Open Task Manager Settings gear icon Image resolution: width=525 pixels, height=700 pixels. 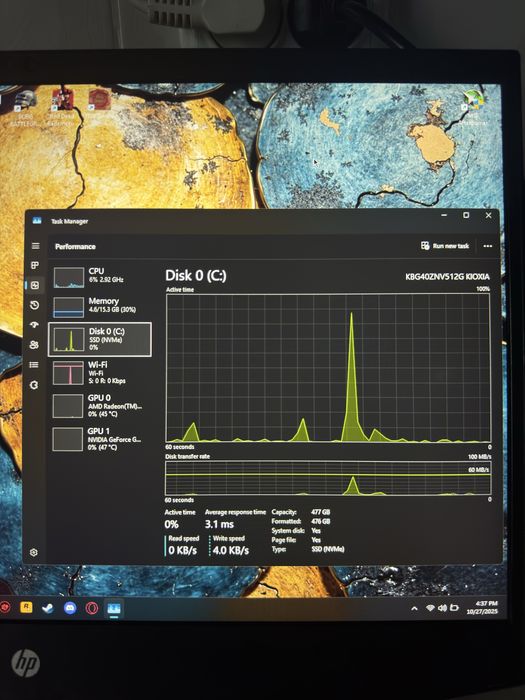point(33,552)
